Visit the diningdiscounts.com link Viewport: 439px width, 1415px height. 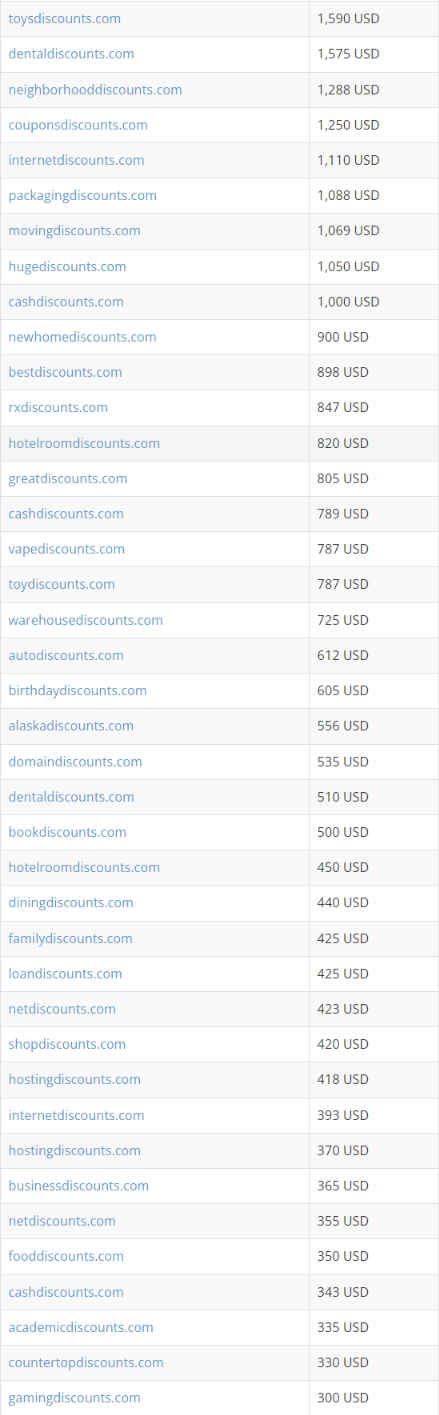pyautogui.click(x=71, y=903)
